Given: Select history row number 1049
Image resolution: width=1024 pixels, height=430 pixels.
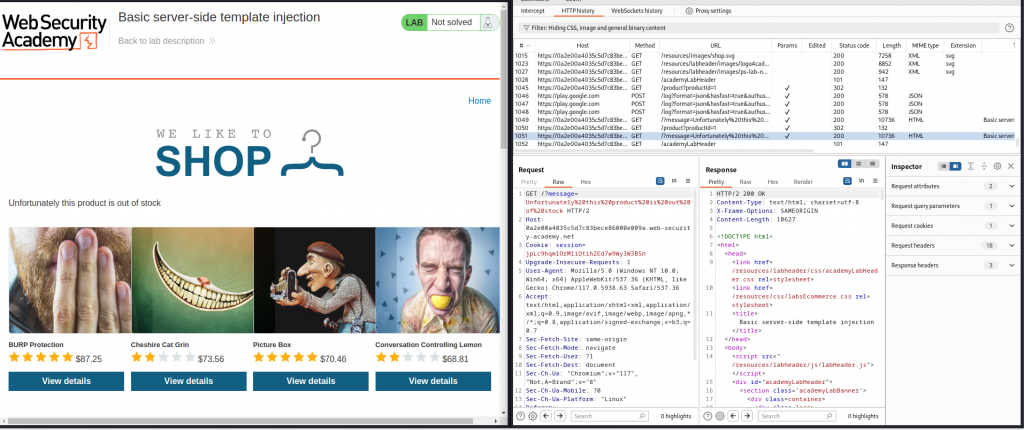Looking at the screenshot, I should pos(765,120).
